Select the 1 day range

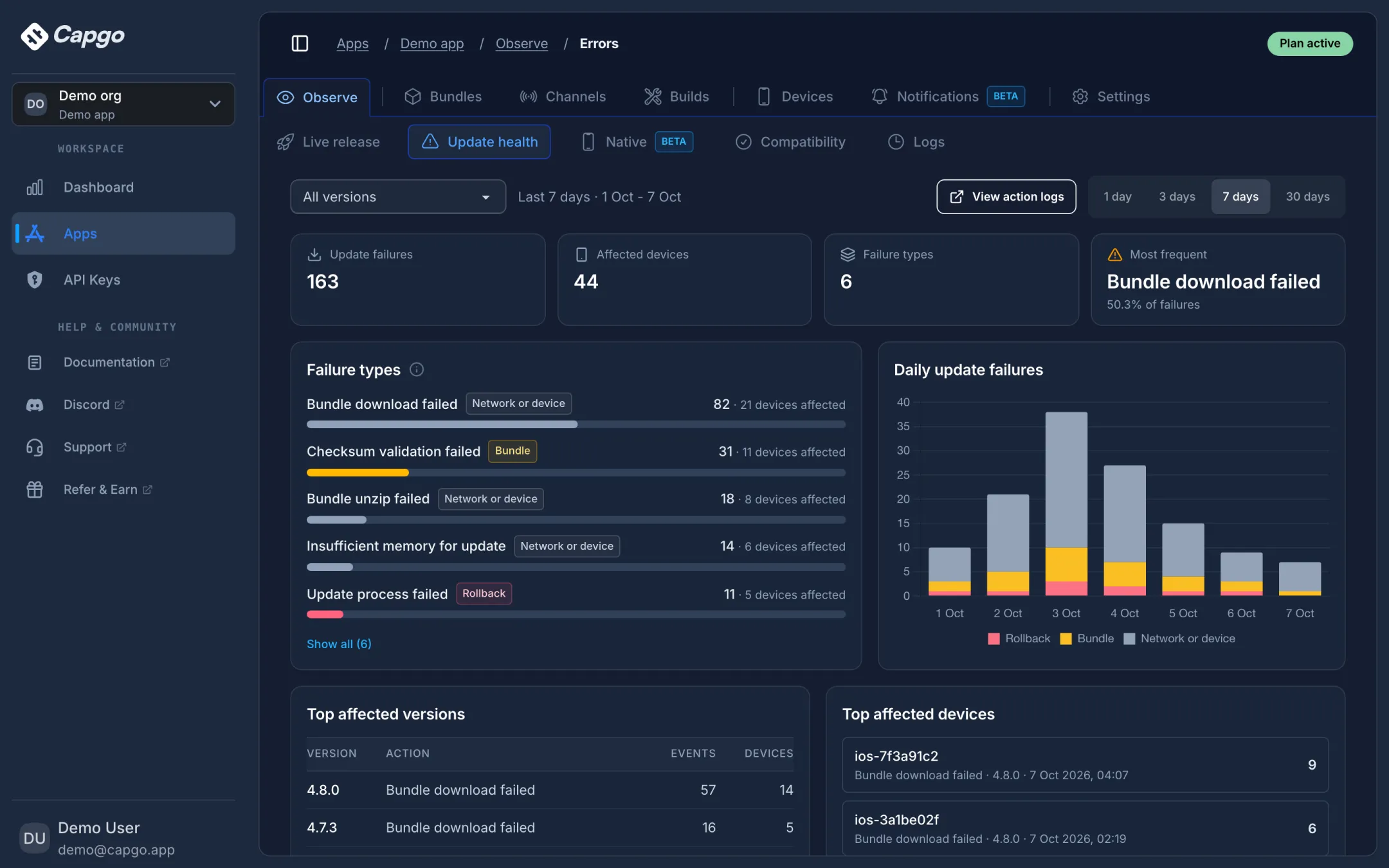click(x=1118, y=197)
